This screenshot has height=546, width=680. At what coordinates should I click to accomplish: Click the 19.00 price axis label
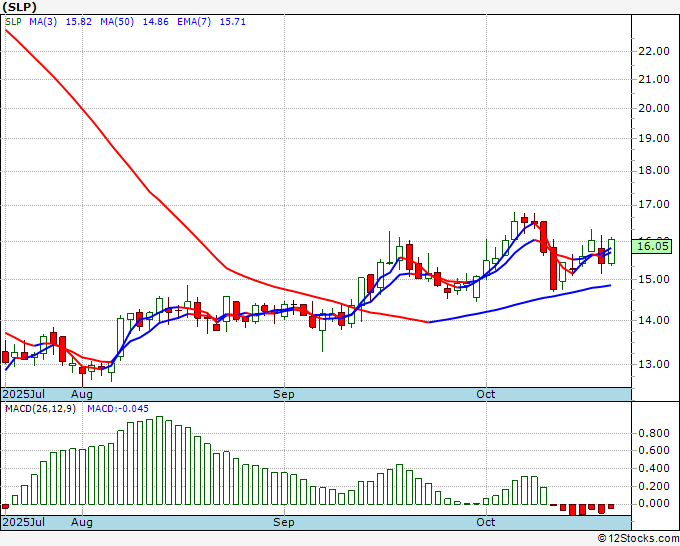(654, 138)
